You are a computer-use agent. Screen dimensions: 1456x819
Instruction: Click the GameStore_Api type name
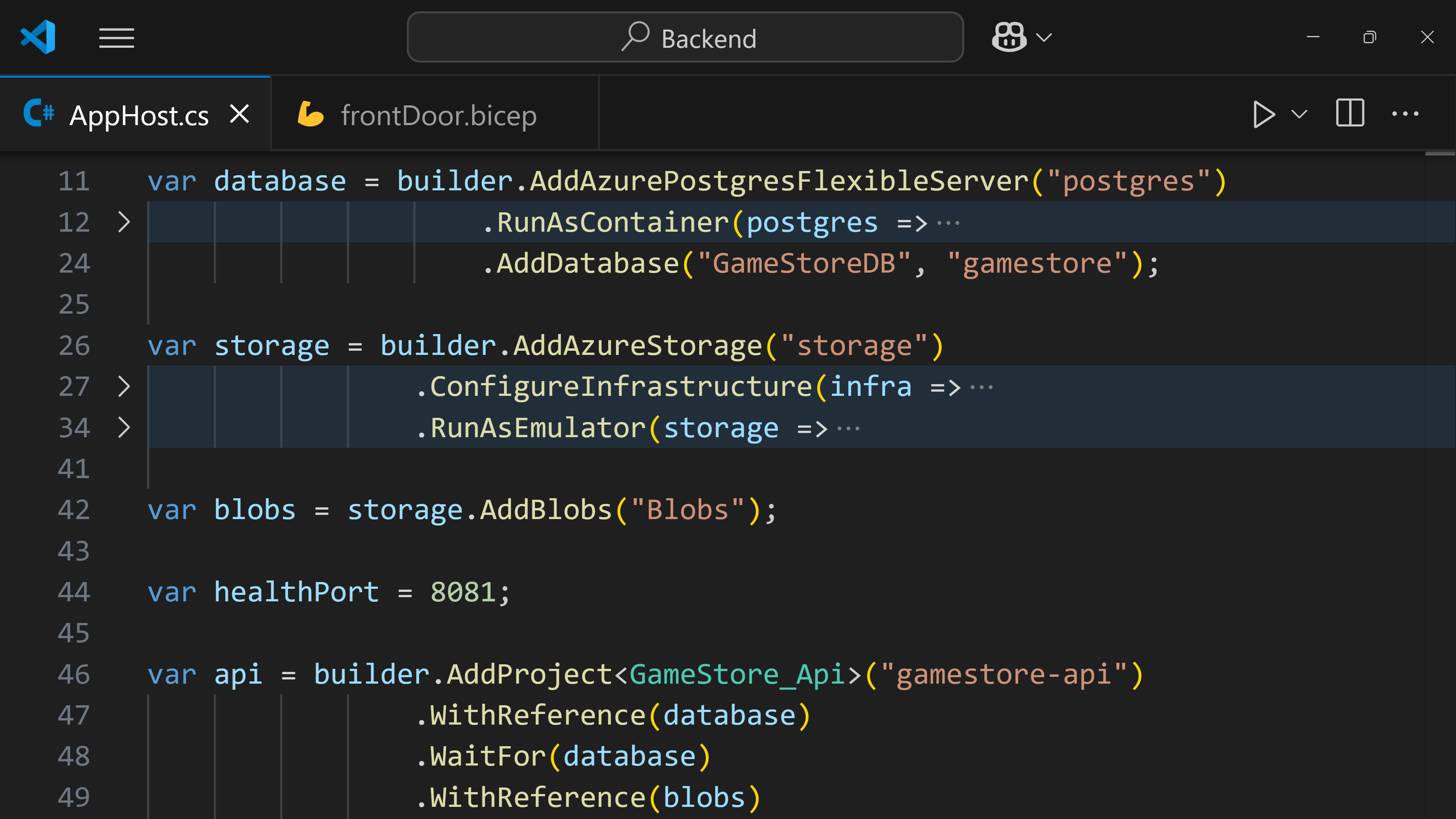click(737, 674)
